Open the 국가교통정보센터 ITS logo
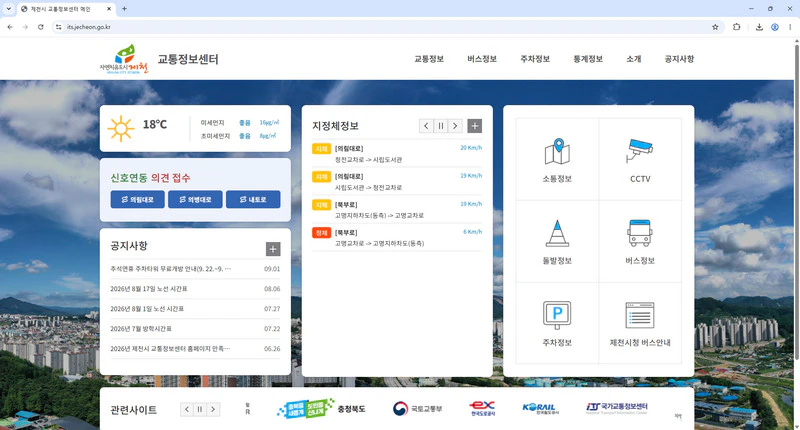 pyautogui.click(x=617, y=407)
